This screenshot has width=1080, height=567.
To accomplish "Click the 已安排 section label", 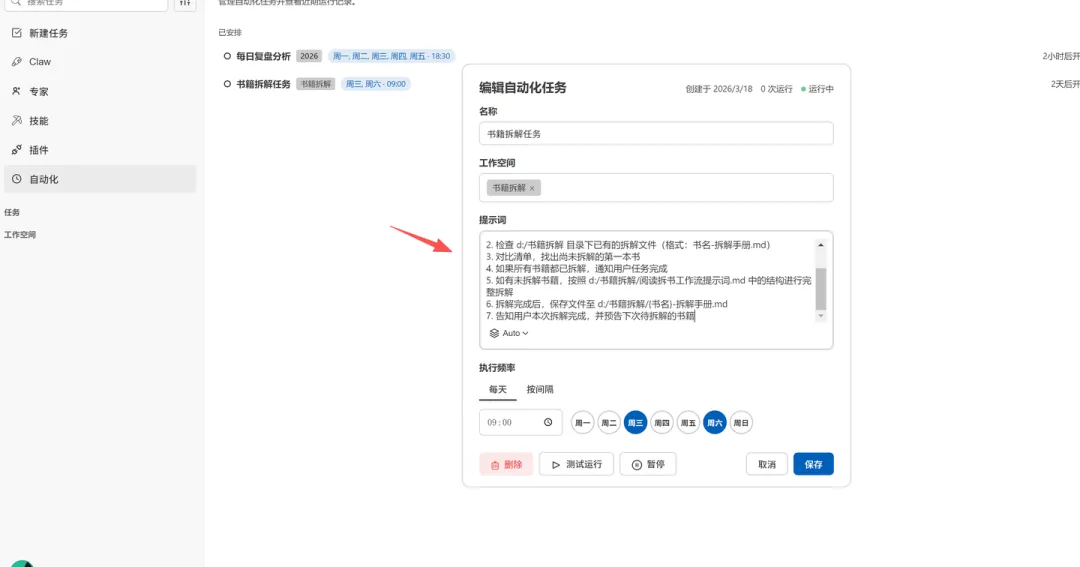I will tap(230, 32).
